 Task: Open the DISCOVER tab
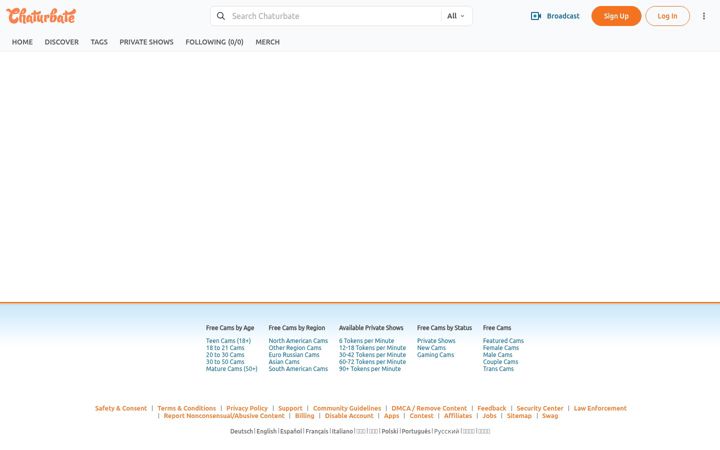[62, 42]
